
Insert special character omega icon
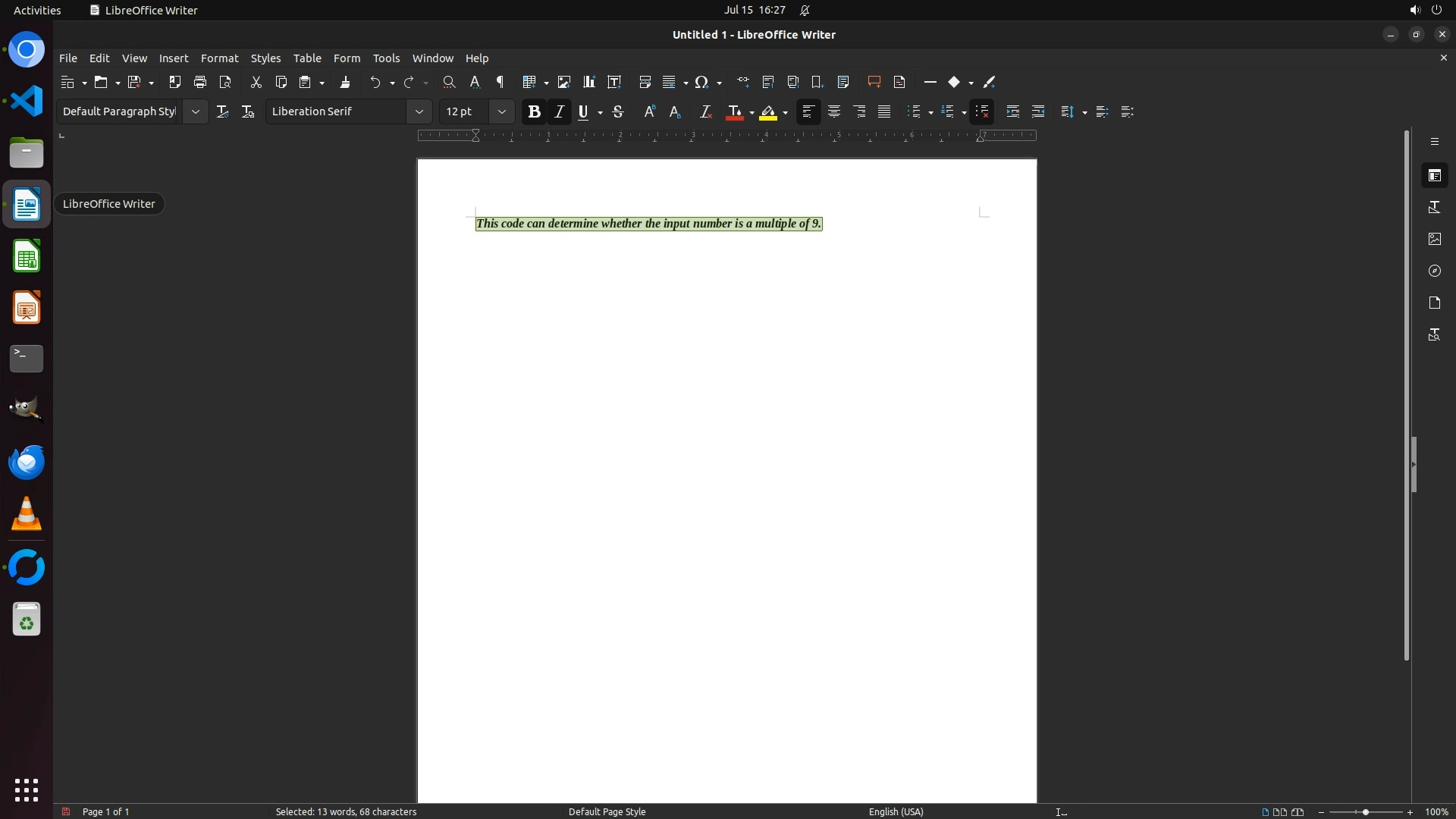click(x=701, y=82)
